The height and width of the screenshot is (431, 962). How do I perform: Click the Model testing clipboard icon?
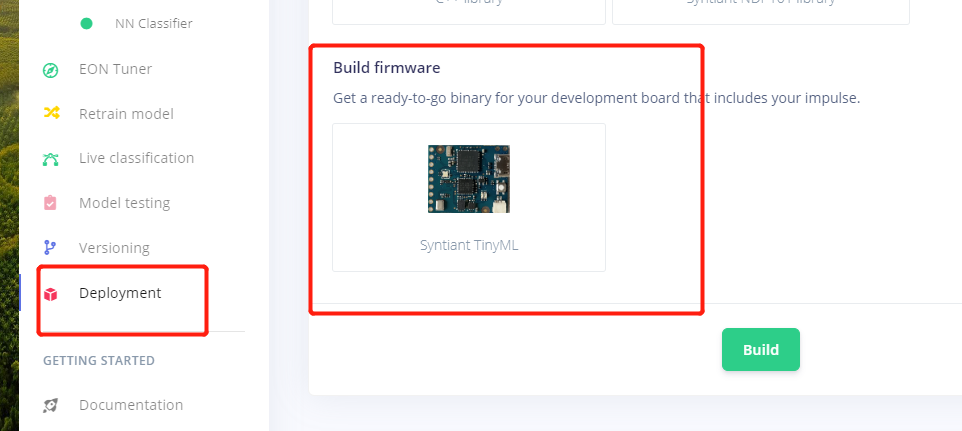pos(50,203)
